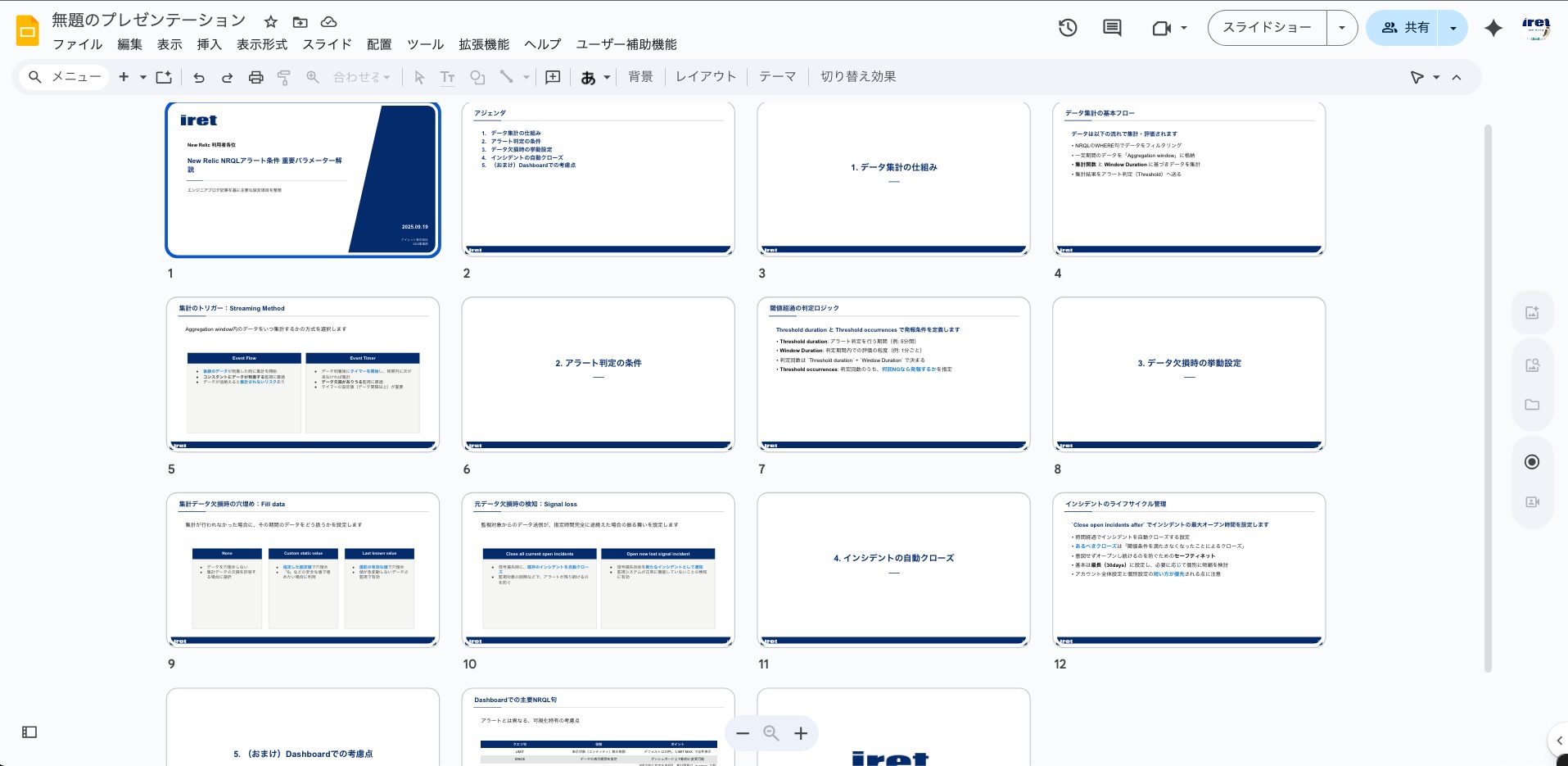Launch Gemini sparkle assistant icon

coord(1493,28)
